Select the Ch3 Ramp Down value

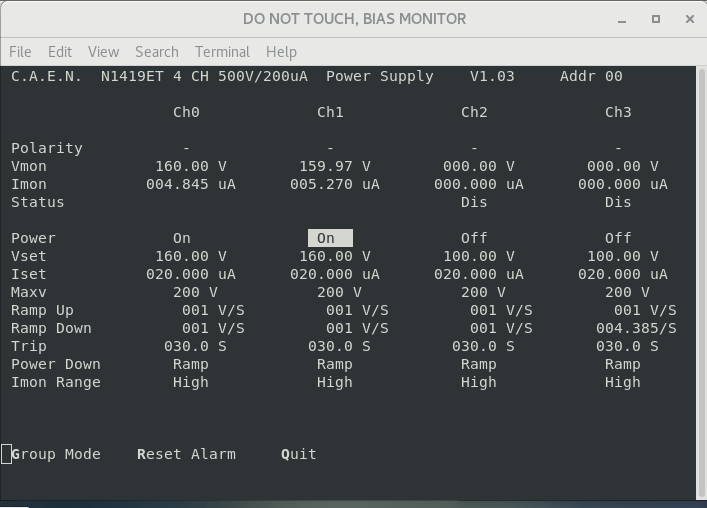[x=636, y=328]
